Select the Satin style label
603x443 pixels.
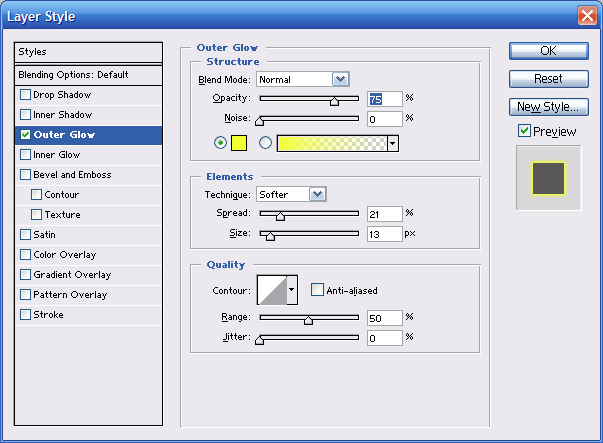pos(44,235)
